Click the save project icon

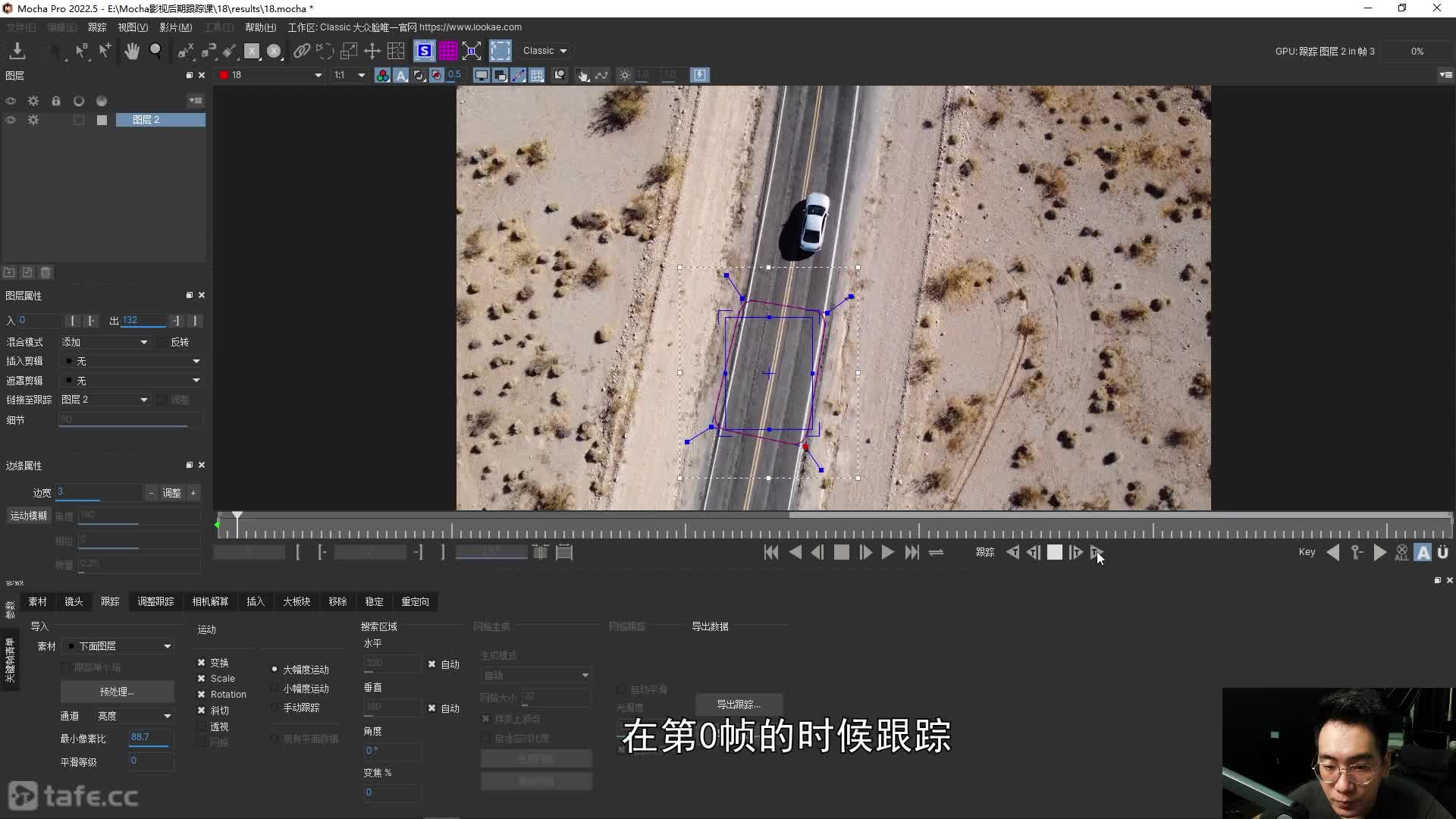(x=17, y=51)
